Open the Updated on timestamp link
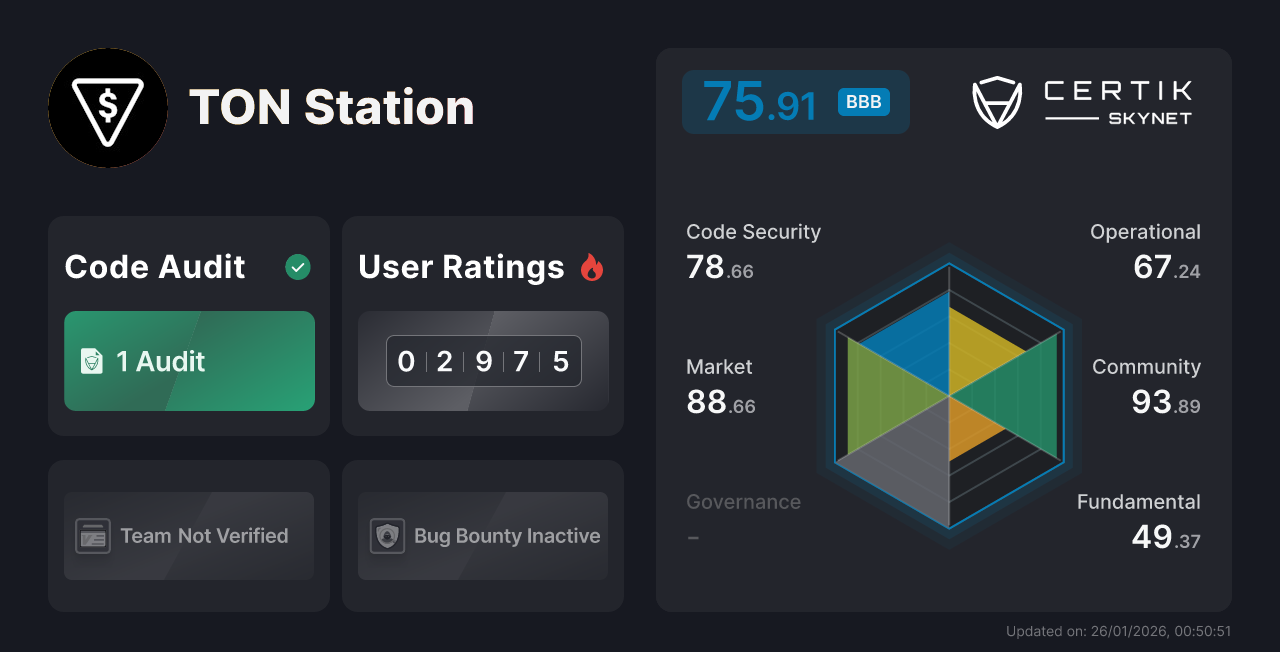The image size is (1280, 652). point(1119,631)
